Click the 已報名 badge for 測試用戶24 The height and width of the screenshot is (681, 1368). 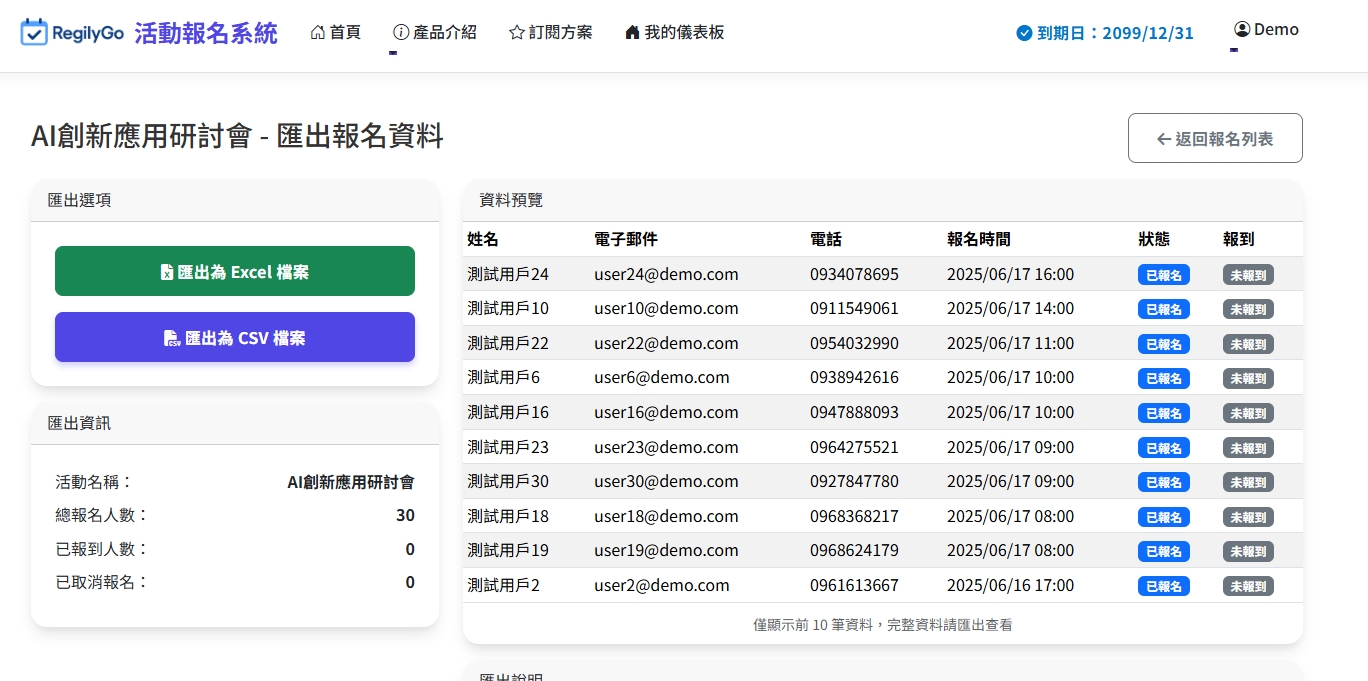click(x=1164, y=275)
